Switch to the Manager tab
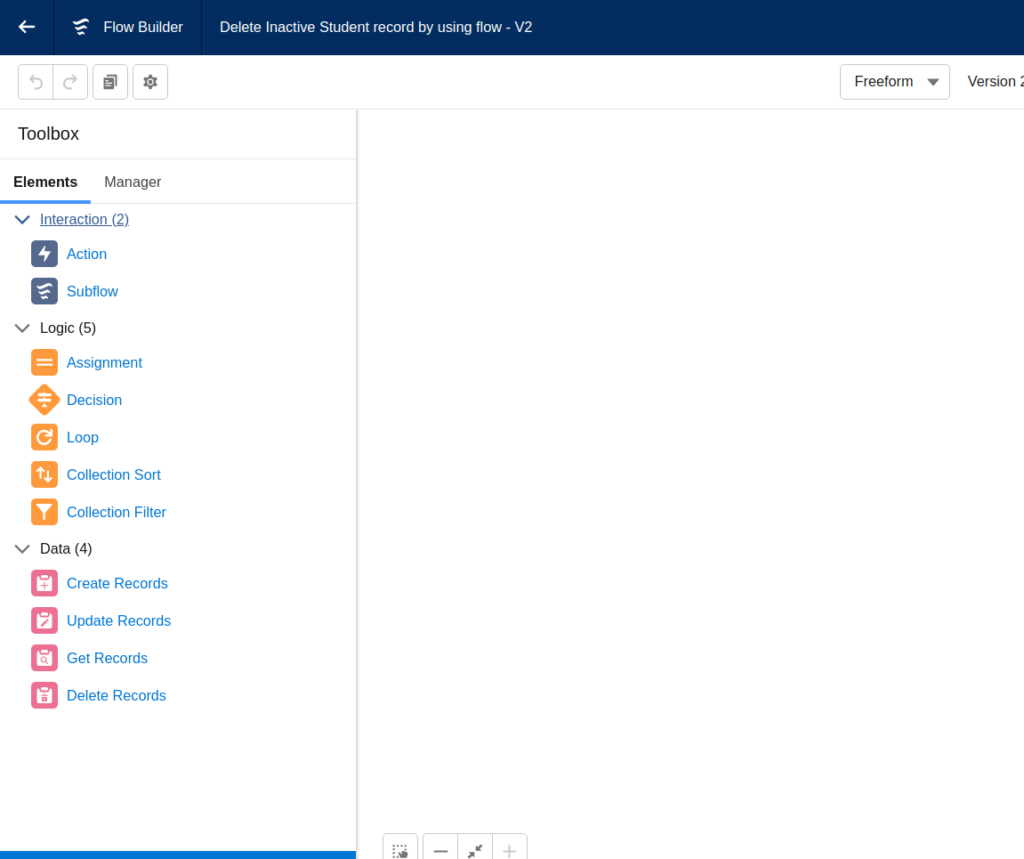 pos(132,182)
